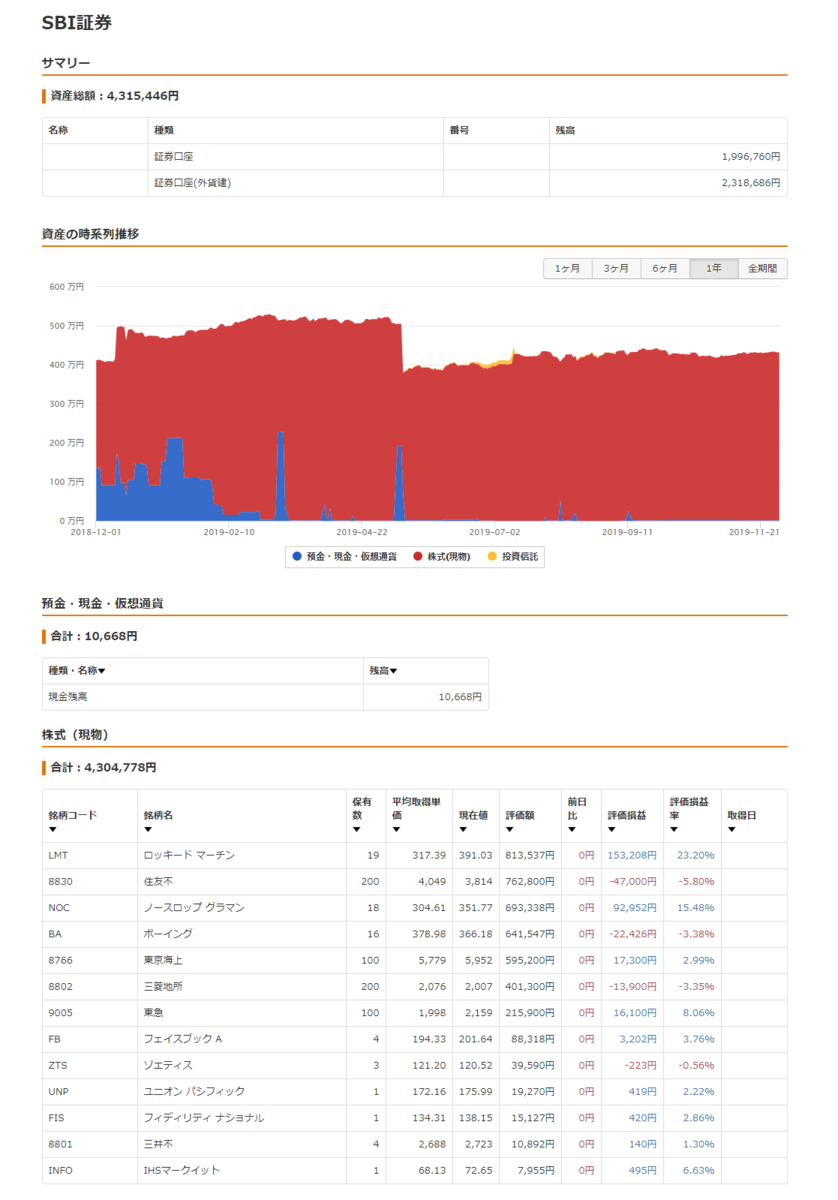Toggle the 株式(現物) legend series
Screen dimensions: 838x1200
(x=441, y=557)
